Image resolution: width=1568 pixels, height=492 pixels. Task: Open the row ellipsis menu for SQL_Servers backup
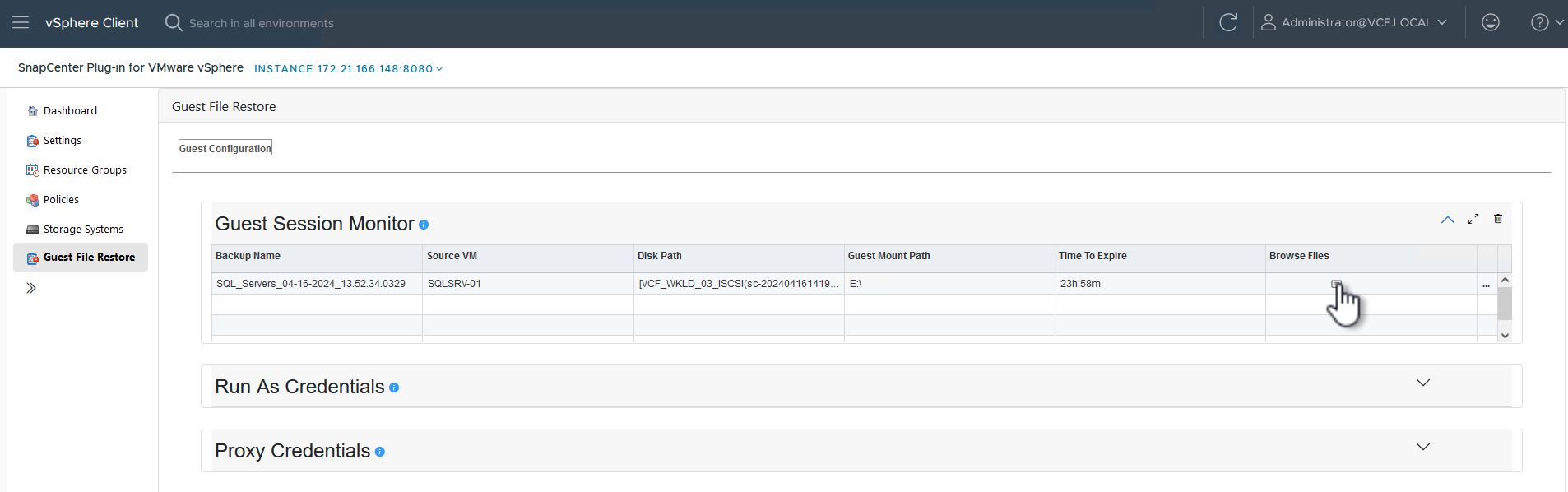click(x=1486, y=285)
